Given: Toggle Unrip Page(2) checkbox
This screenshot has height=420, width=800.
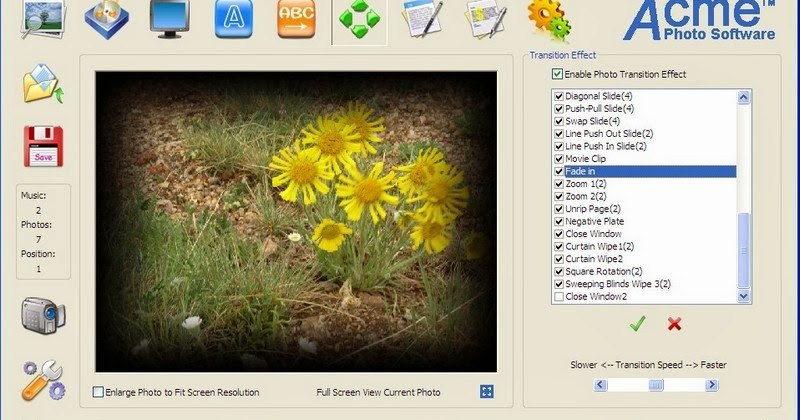Looking at the screenshot, I should coord(559,209).
